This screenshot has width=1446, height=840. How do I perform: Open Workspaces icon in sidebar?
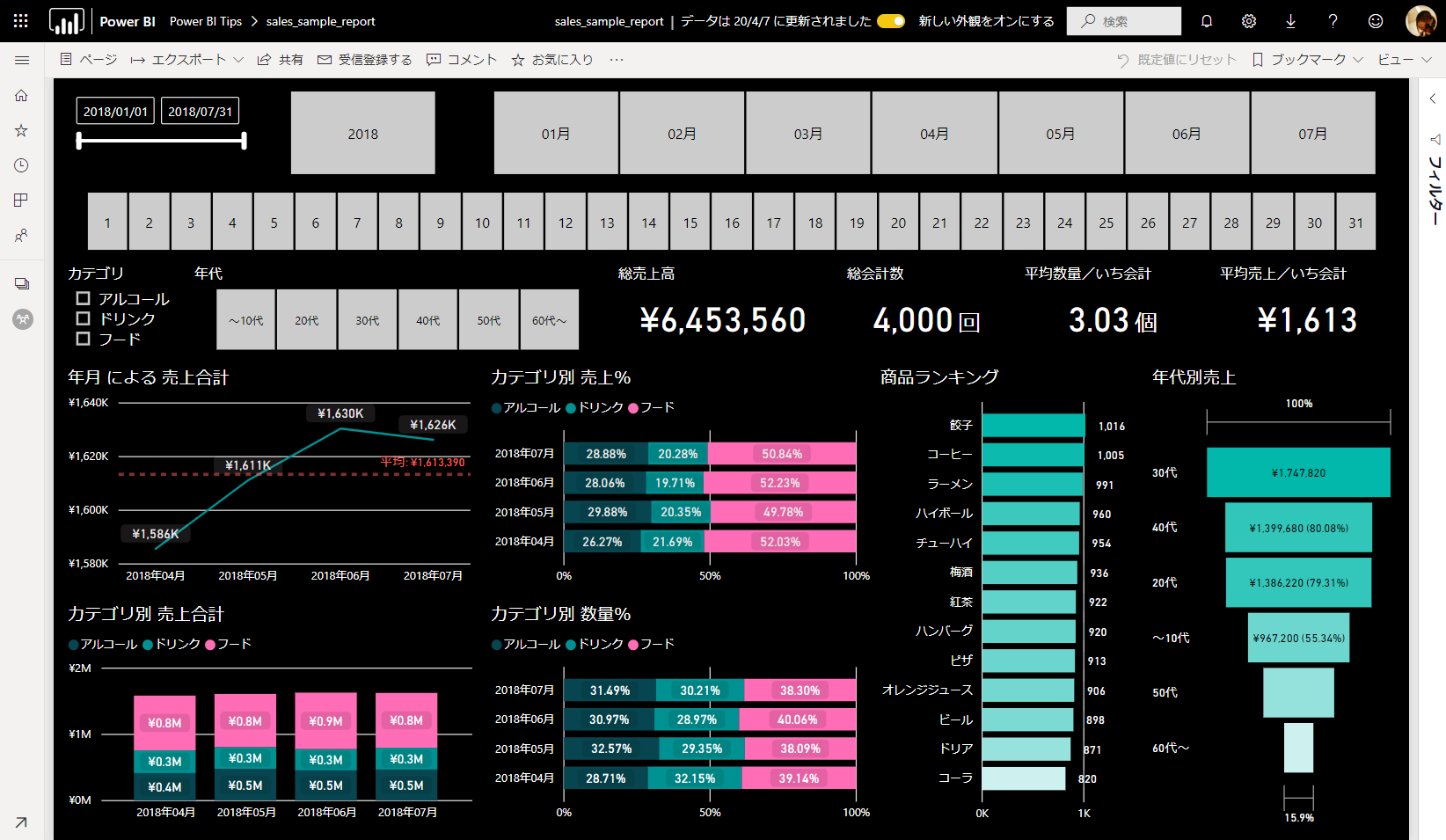[x=22, y=283]
